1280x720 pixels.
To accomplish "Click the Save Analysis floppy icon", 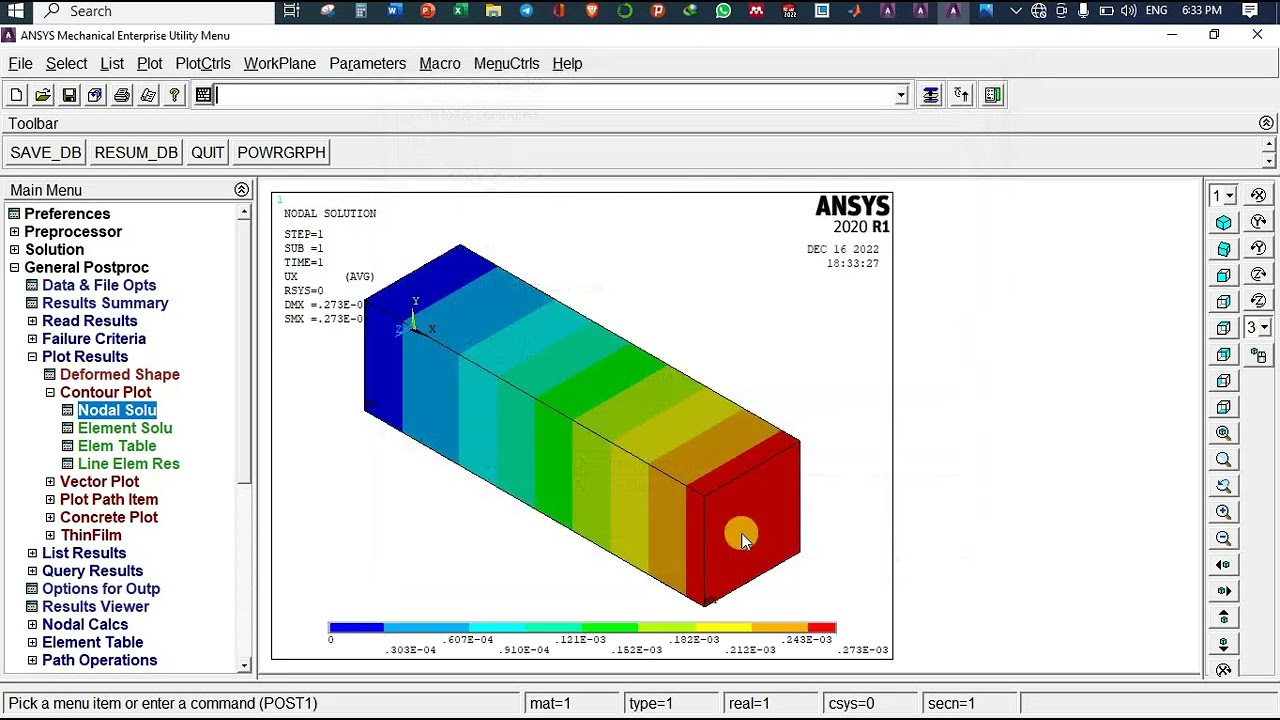I will [x=69, y=95].
